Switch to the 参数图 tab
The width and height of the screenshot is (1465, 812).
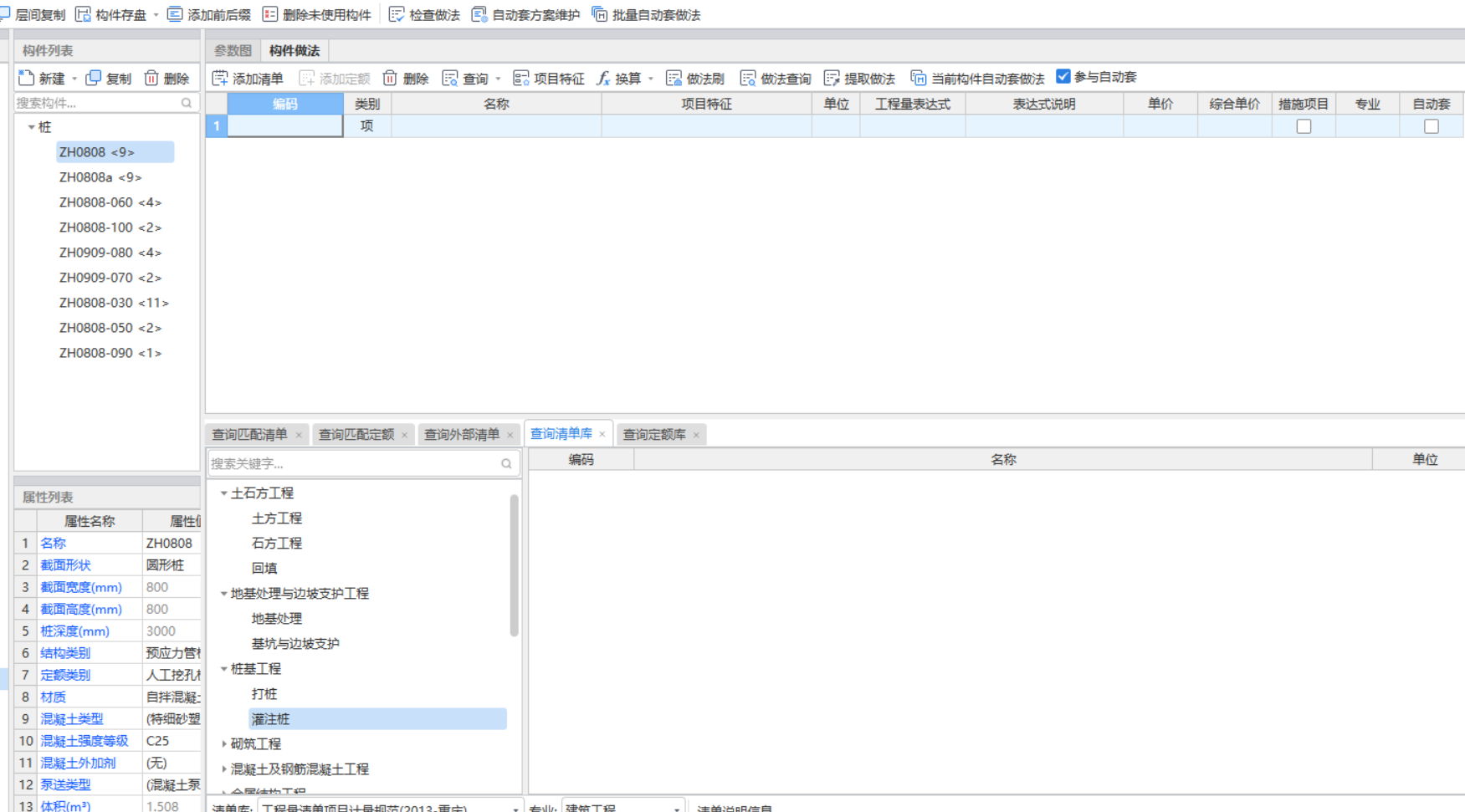tap(233, 50)
